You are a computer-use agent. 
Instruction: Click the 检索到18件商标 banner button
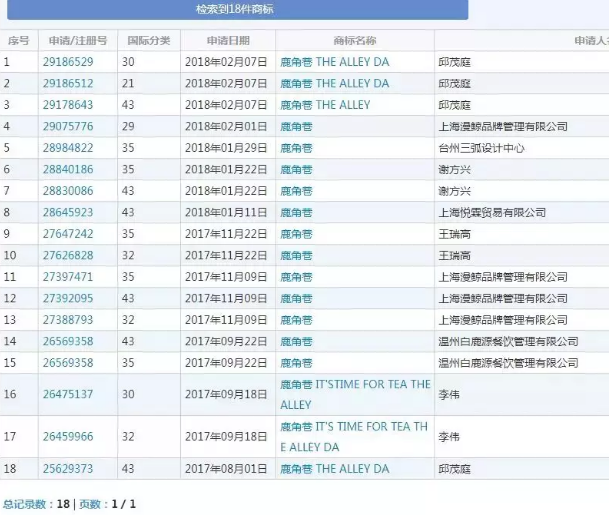coord(234,10)
